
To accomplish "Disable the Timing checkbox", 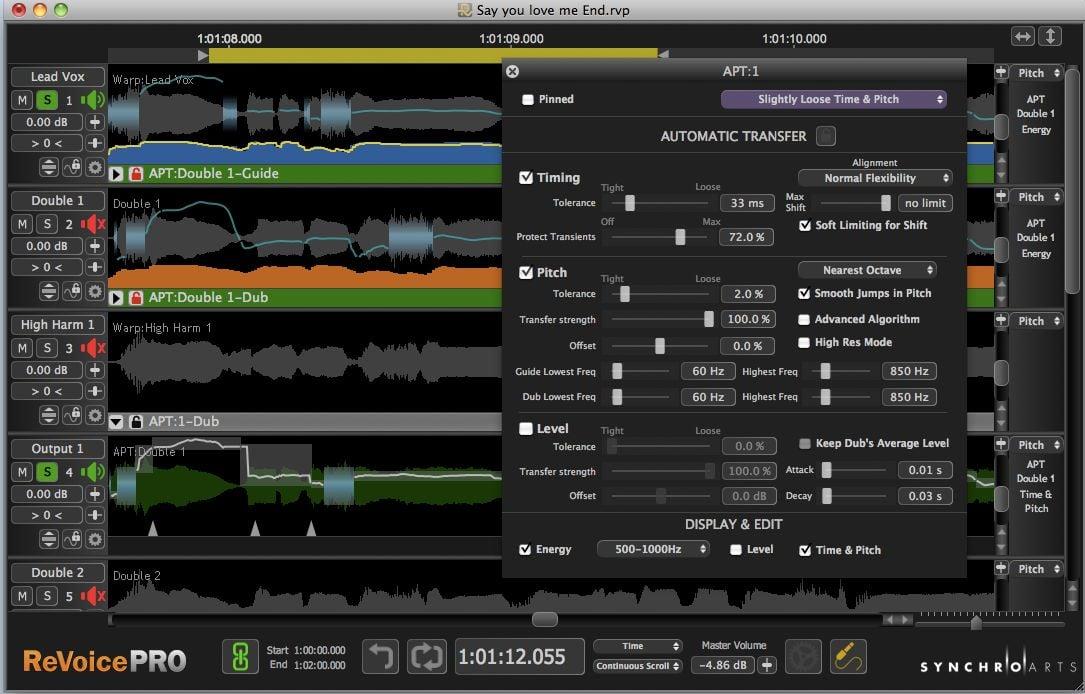I will pyautogui.click(x=526, y=178).
